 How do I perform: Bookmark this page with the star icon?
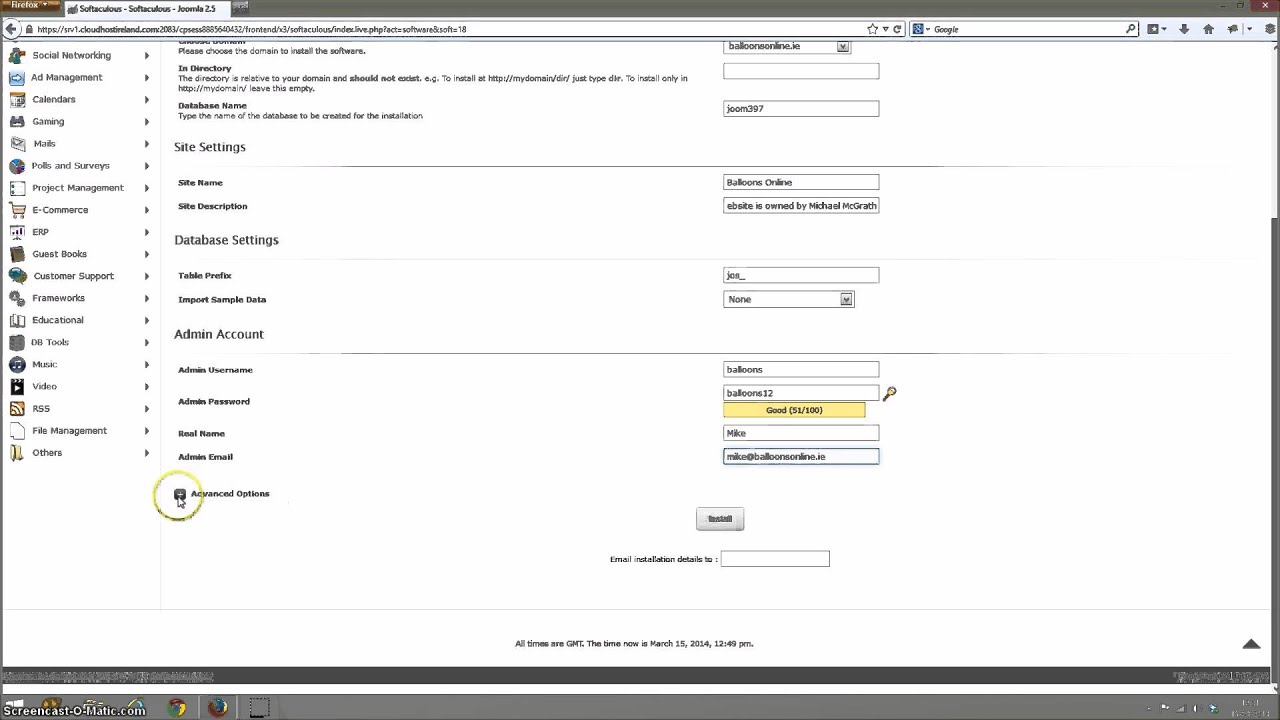(873, 29)
